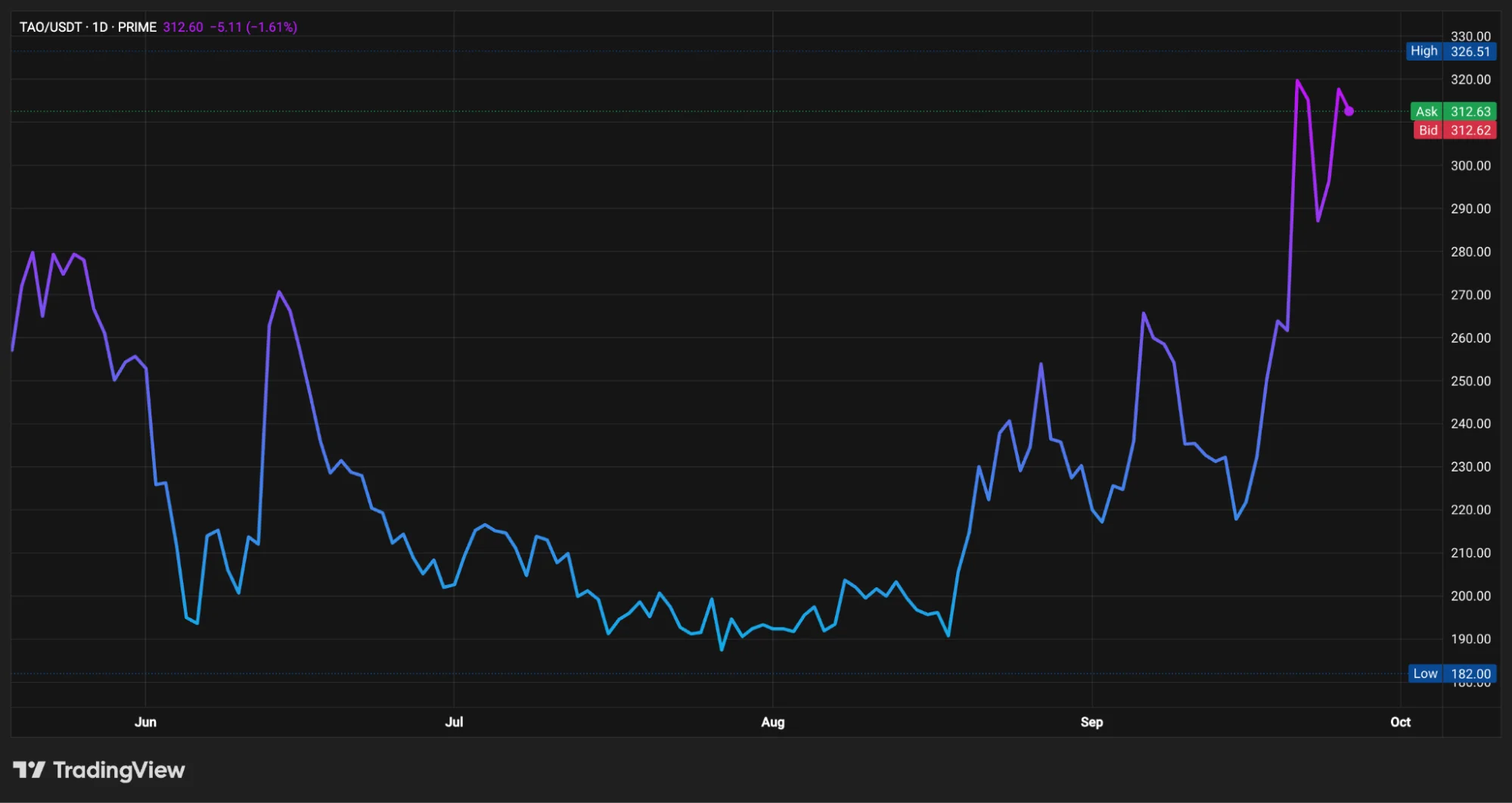Click the TAO/USDT symbol title

[50, 27]
